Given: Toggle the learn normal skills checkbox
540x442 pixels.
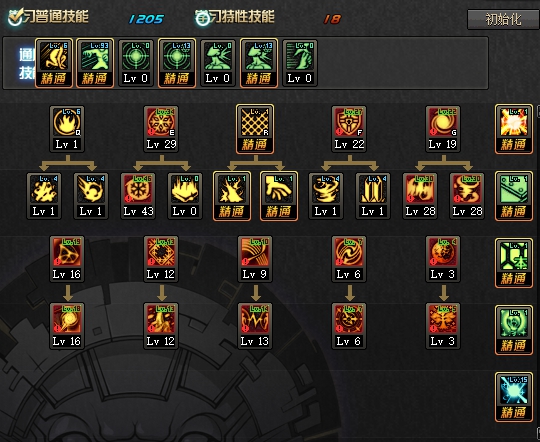Looking at the screenshot, I should (x=15, y=18).
